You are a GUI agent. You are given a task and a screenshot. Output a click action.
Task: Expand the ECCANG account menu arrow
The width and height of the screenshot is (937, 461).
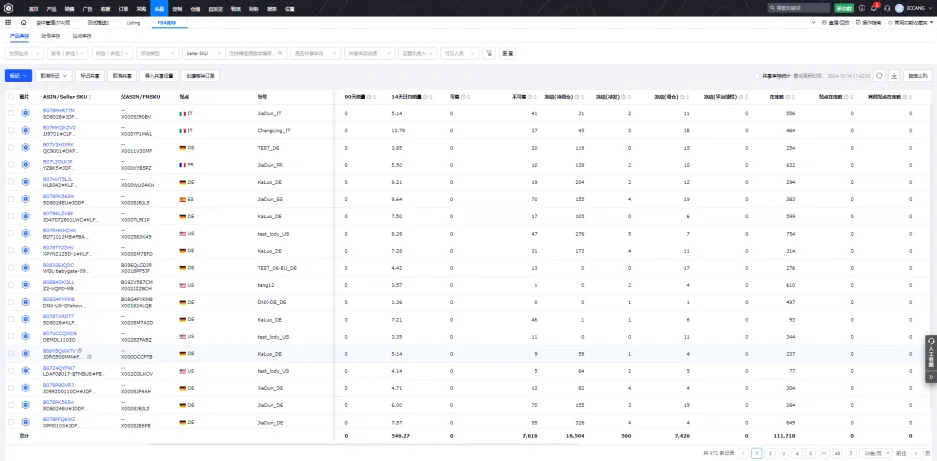pyautogui.click(x=930, y=8)
